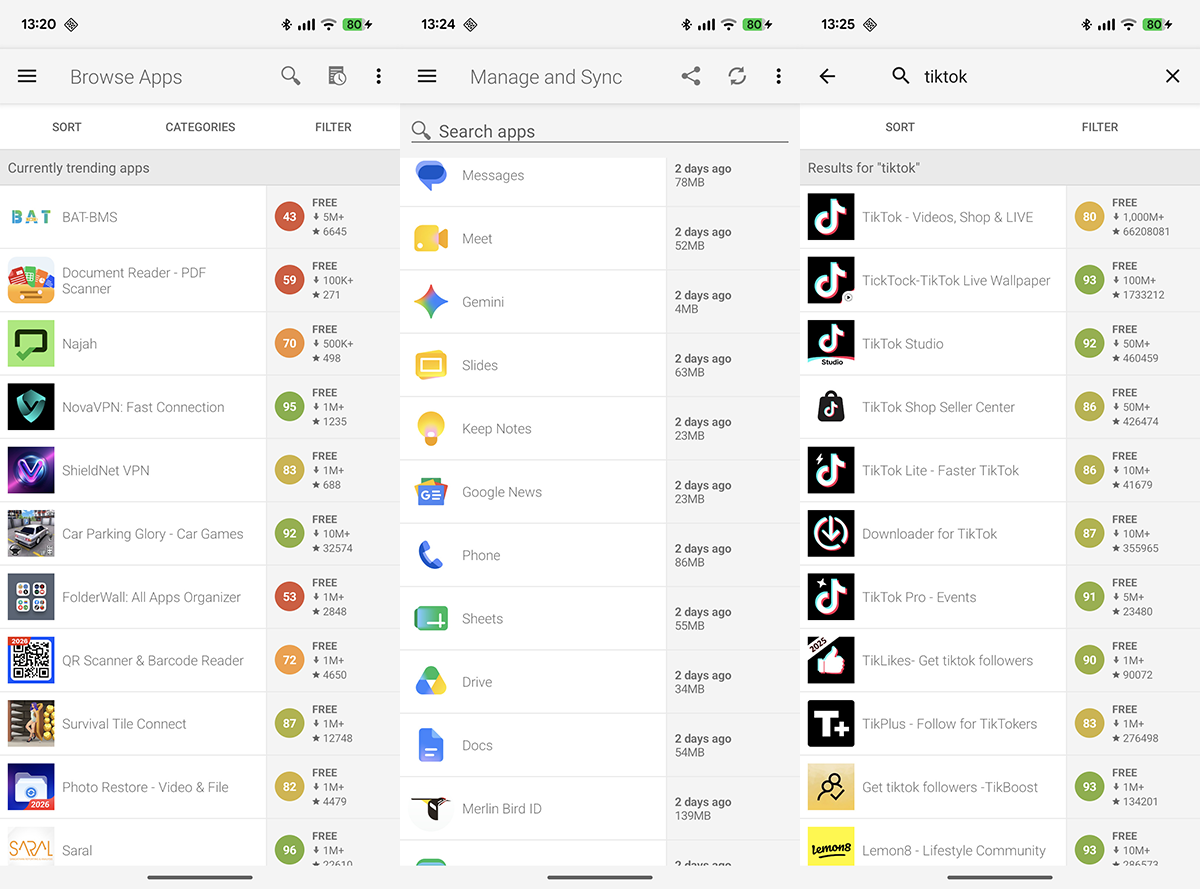The width and height of the screenshot is (1200, 889).
Task: Select Slides app icon in list
Action: 431,365
